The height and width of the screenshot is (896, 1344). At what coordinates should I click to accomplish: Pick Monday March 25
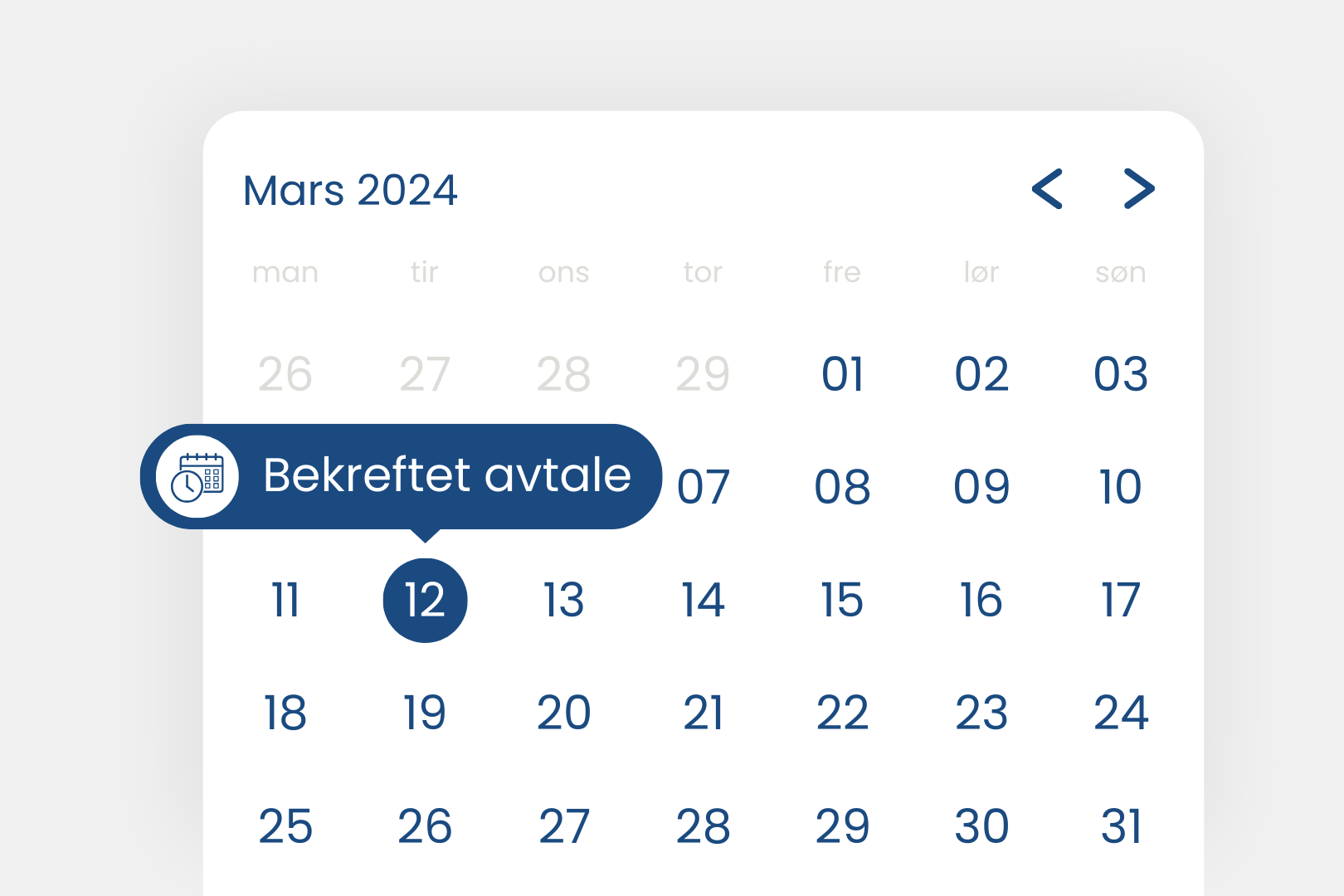tap(285, 826)
